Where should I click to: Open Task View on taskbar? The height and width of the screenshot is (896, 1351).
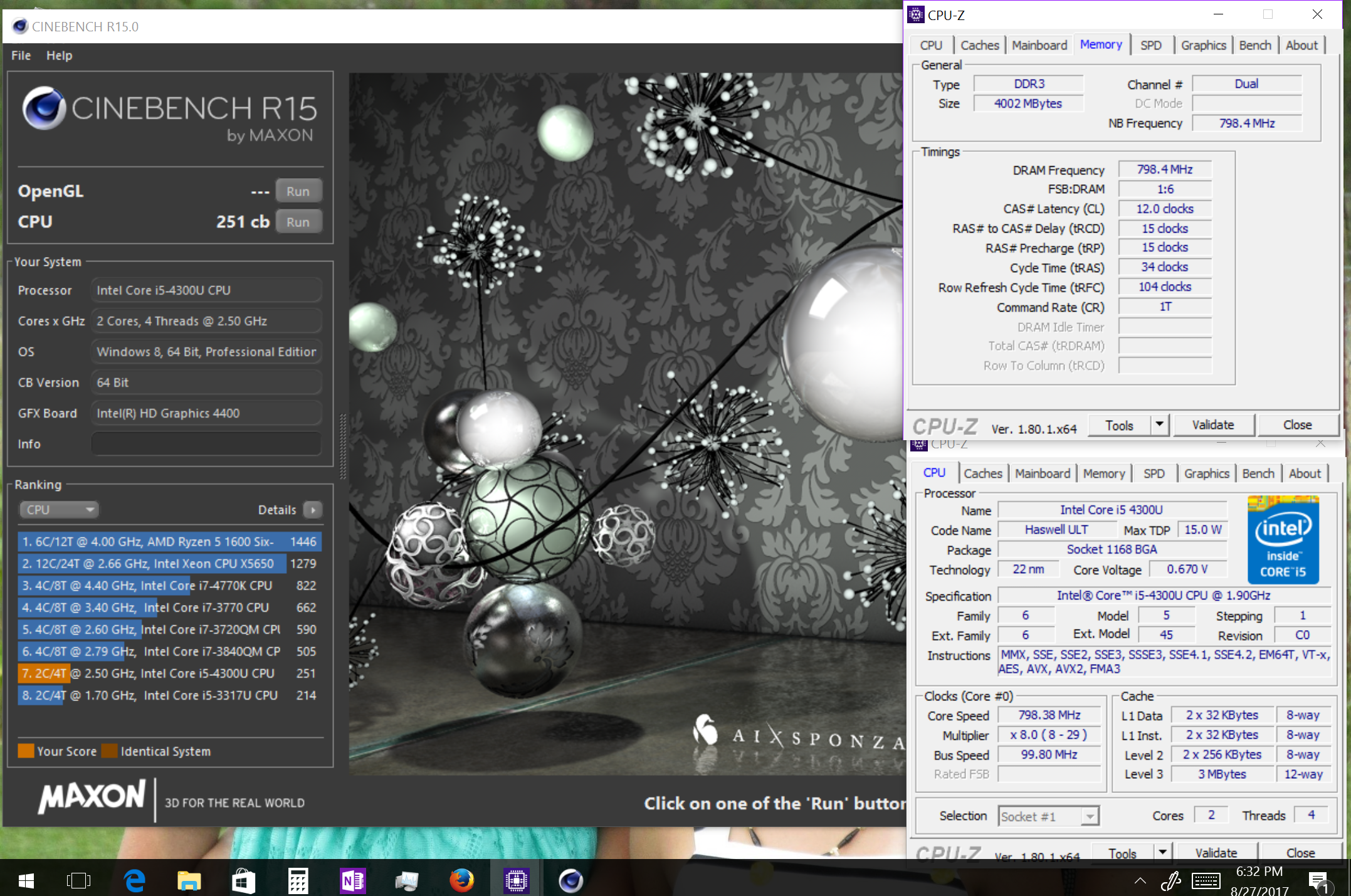(x=78, y=881)
